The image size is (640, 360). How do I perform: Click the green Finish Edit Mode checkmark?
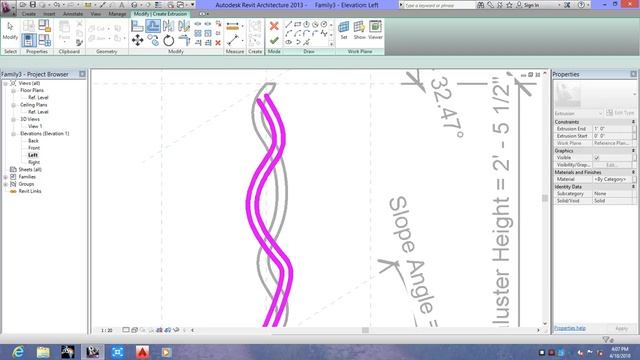[274, 40]
